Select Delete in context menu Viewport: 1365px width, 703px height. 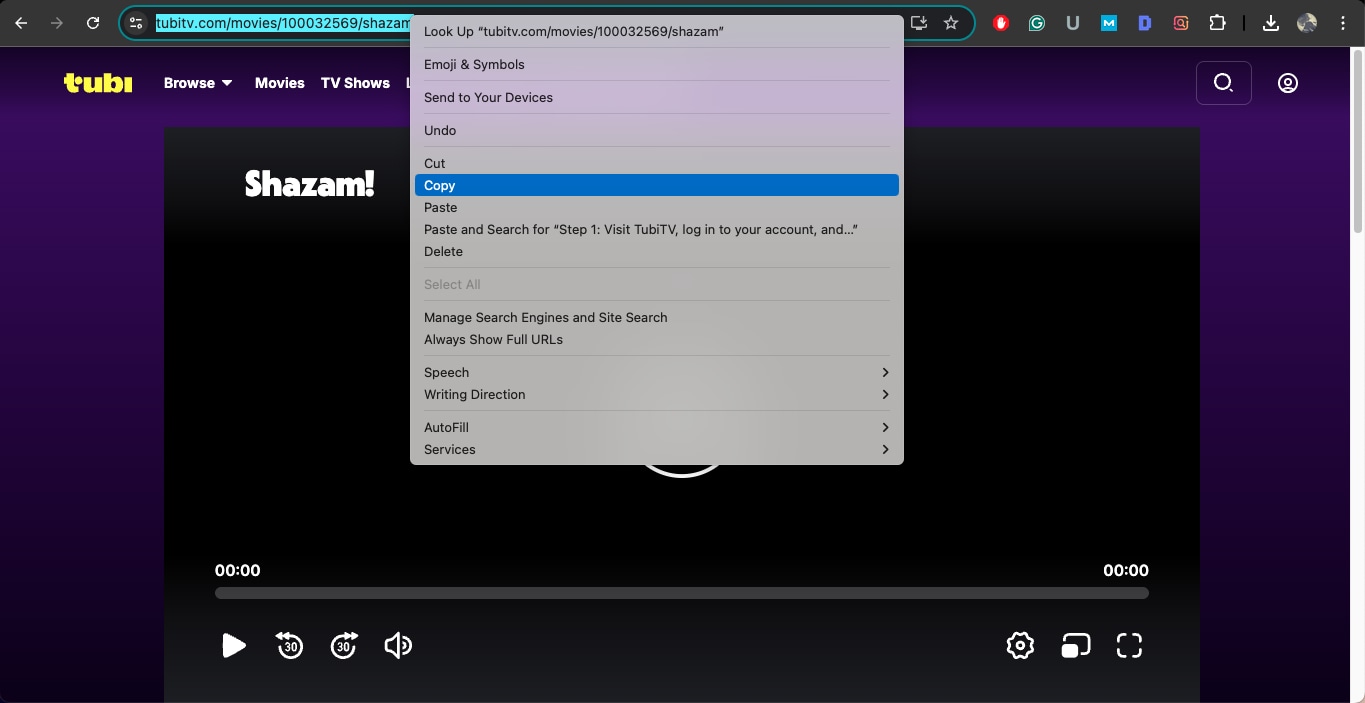coord(657,251)
